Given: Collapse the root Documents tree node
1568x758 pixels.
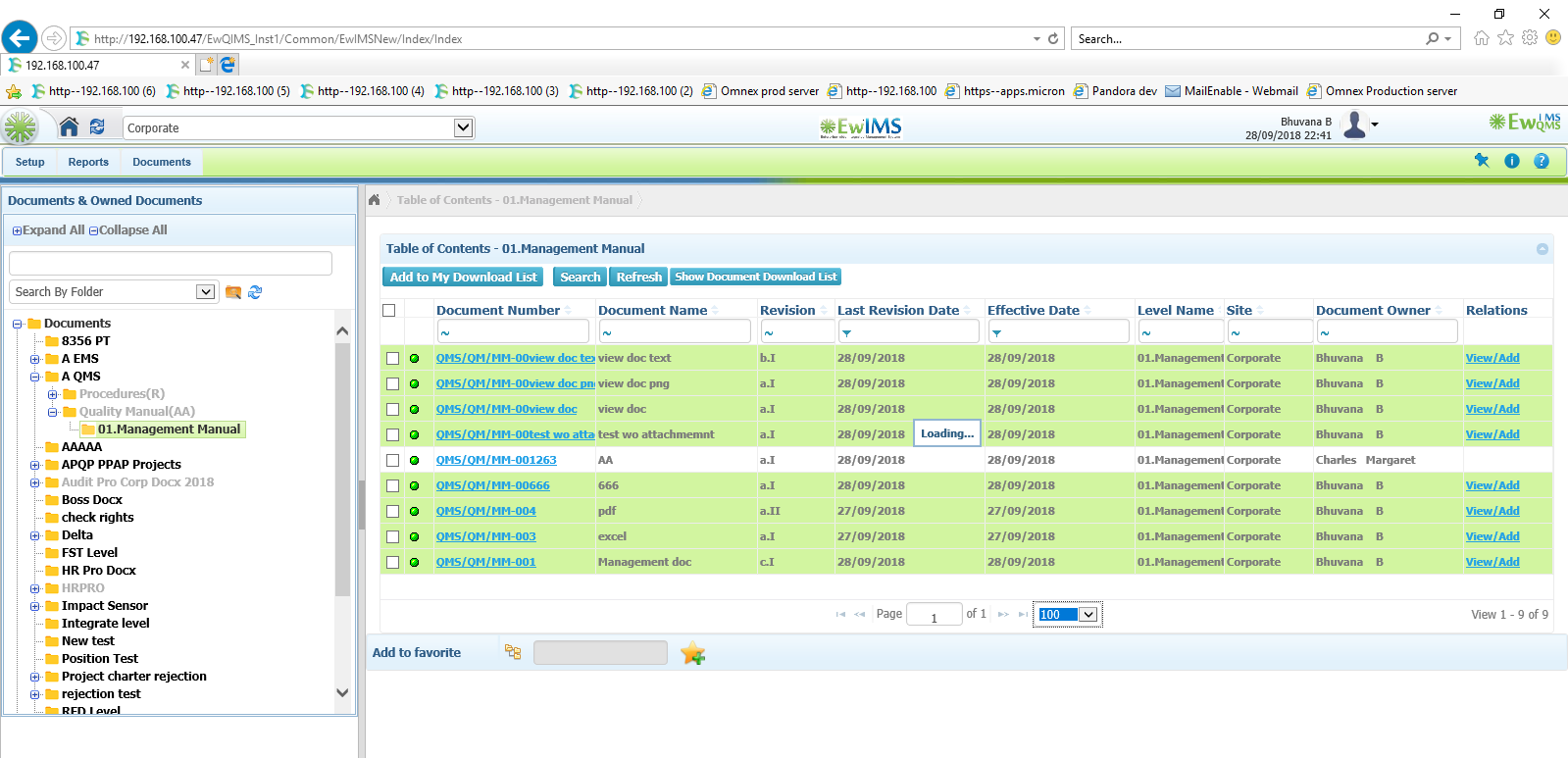Looking at the screenshot, I should coord(17,324).
